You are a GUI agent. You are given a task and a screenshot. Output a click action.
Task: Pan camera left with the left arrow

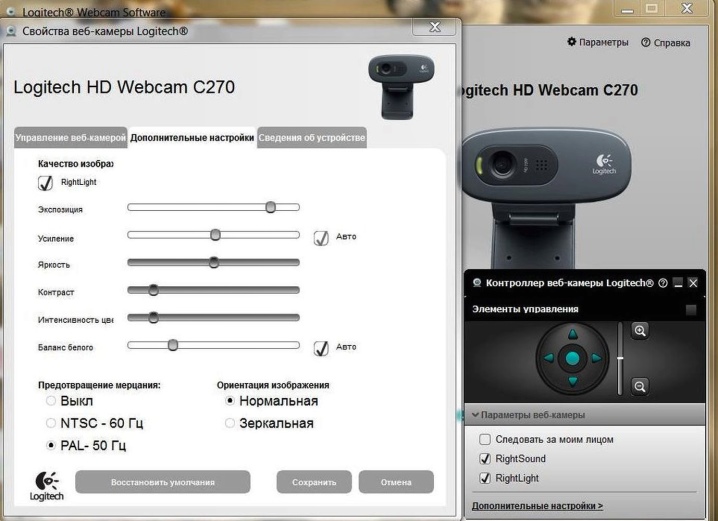point(549,358)
